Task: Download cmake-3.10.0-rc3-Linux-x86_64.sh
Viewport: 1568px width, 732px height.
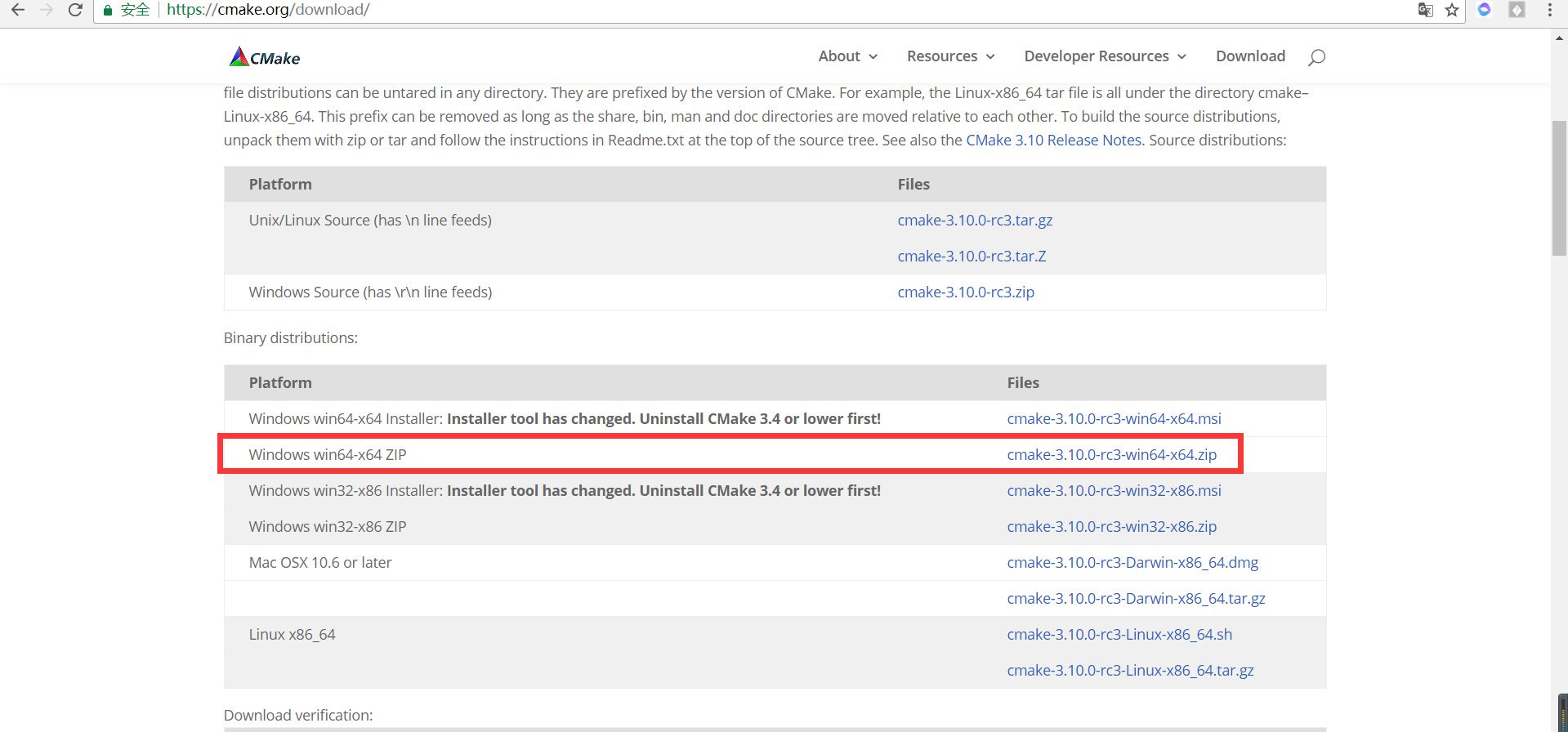Action: [x=1119, y=635]
